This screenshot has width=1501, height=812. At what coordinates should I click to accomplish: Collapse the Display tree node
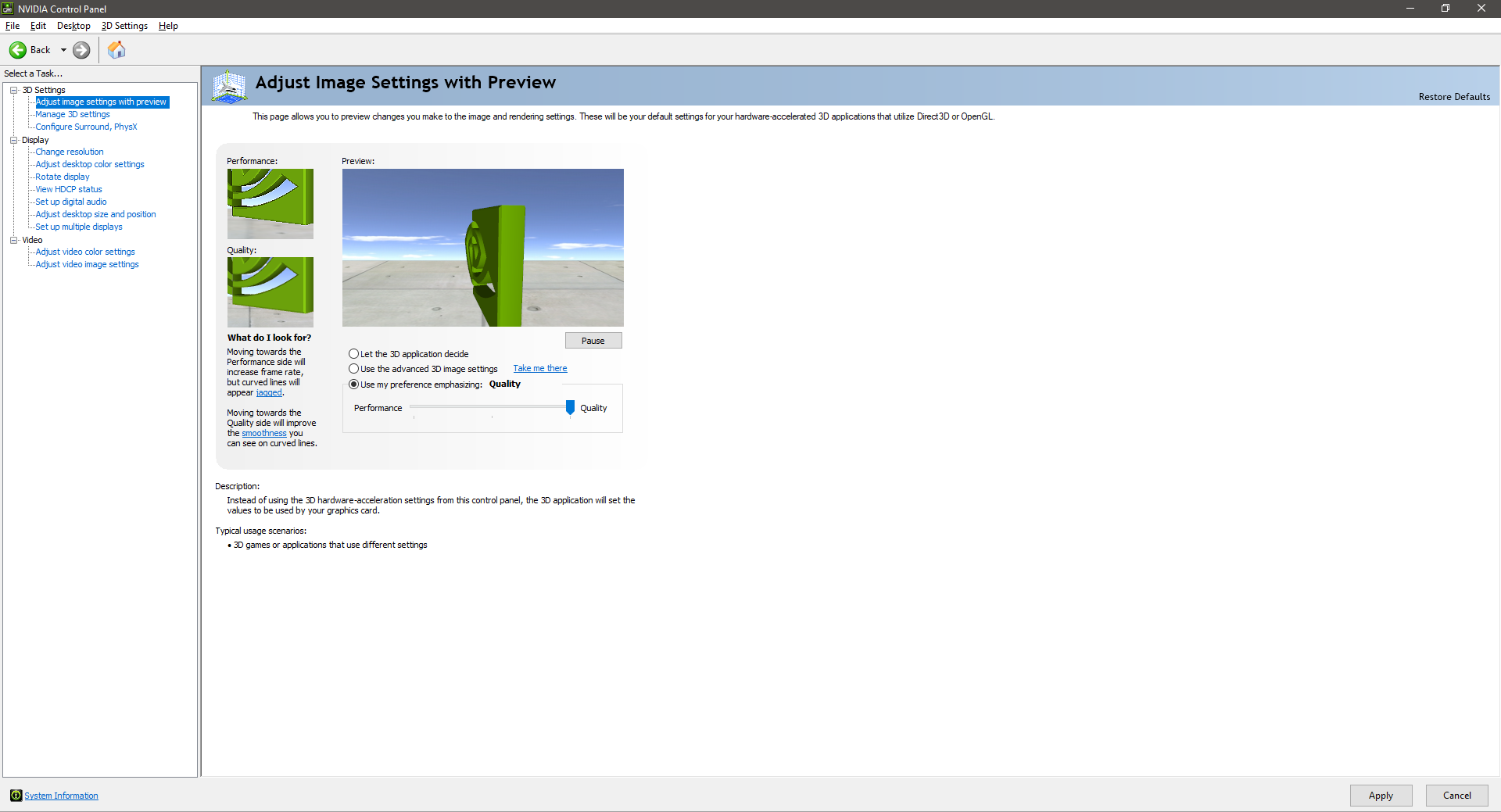14,140
